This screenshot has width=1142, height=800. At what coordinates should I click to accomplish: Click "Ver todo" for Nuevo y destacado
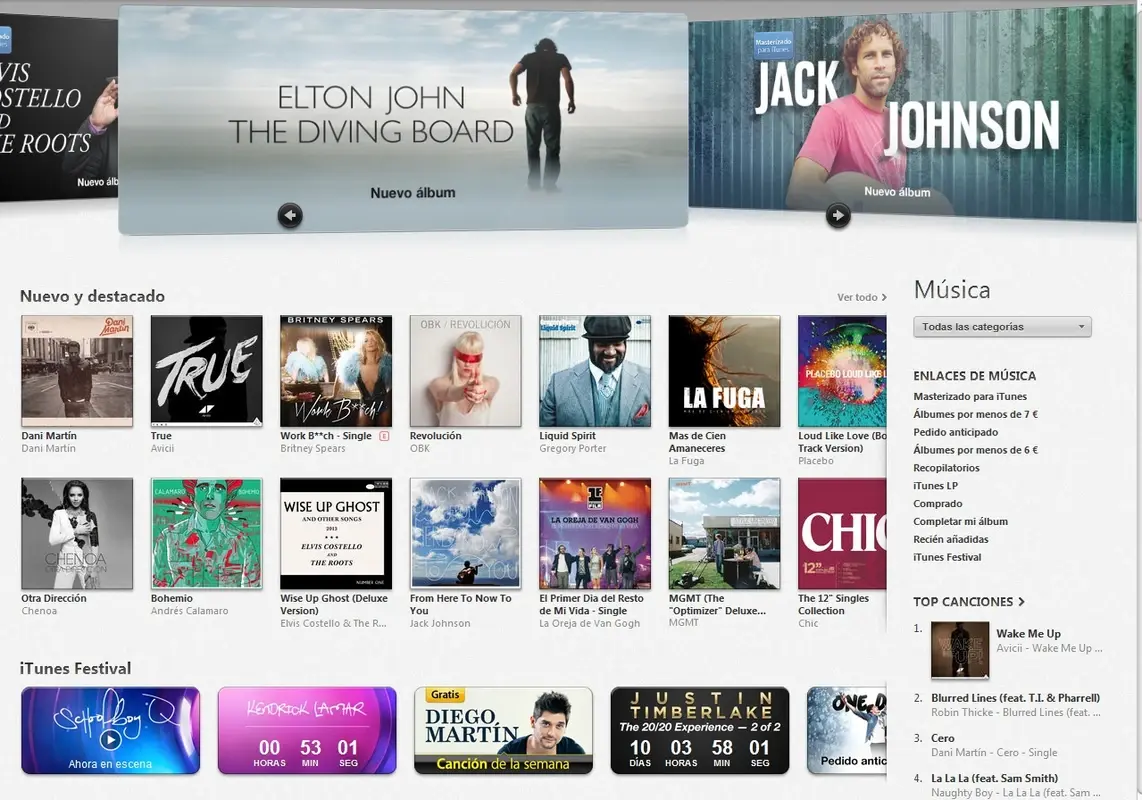(x=857, y=296)
